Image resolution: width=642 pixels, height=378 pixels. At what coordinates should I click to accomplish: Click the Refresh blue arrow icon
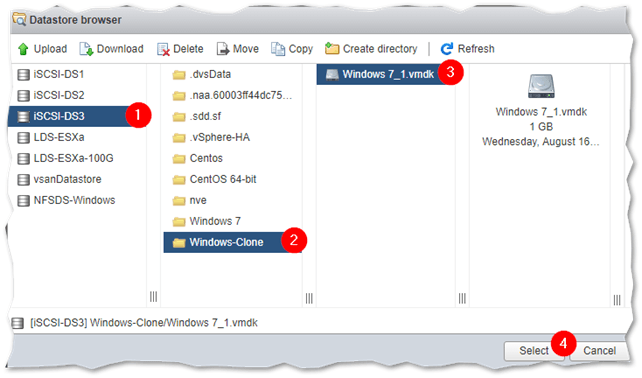coord(447,49)
